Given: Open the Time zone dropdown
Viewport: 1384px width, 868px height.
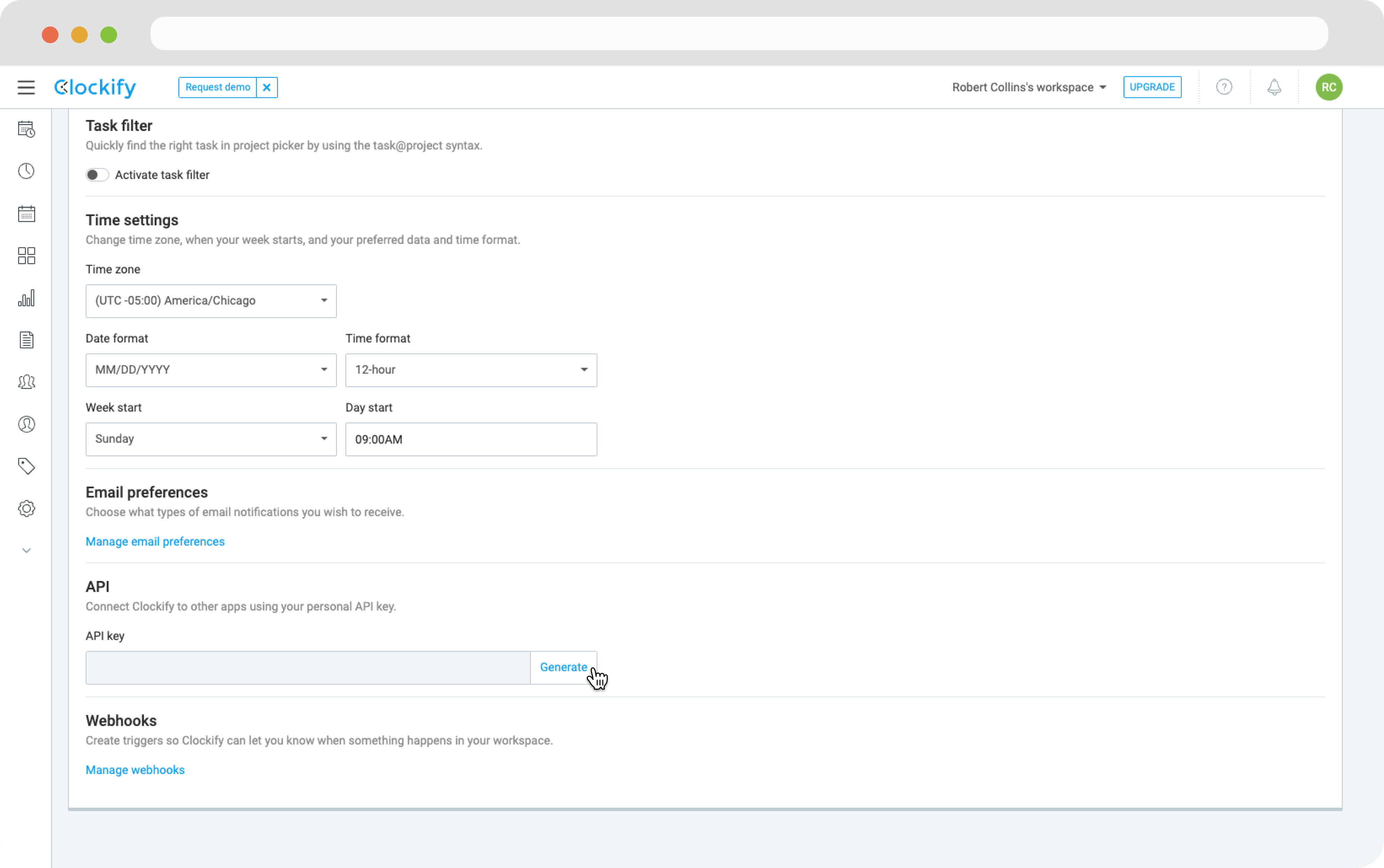Looking at the screenshot, I should pos(211,301).
